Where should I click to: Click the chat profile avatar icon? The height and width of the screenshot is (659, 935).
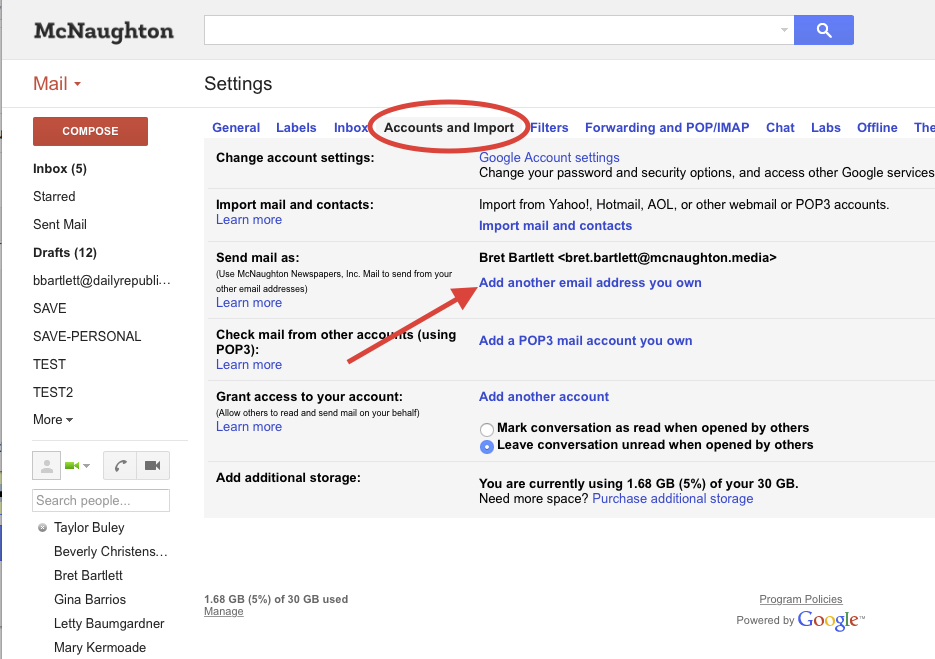click(47, 466)
